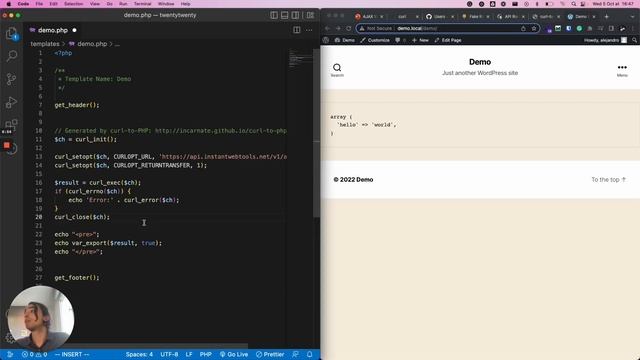The image size is (640, 360).
Task: Click the editor vertical scrollbar
Action: (x=316, y=133)
